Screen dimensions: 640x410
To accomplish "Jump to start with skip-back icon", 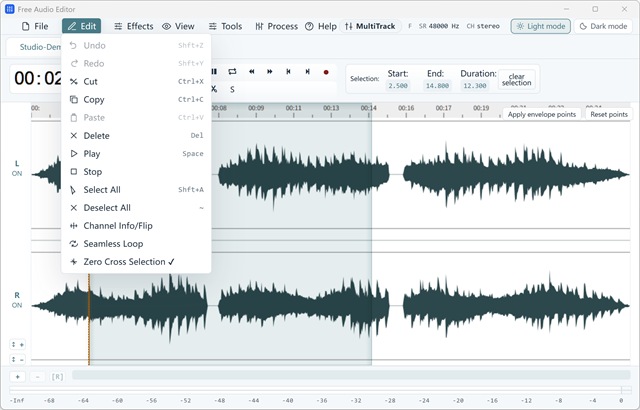I will point(289,72).
